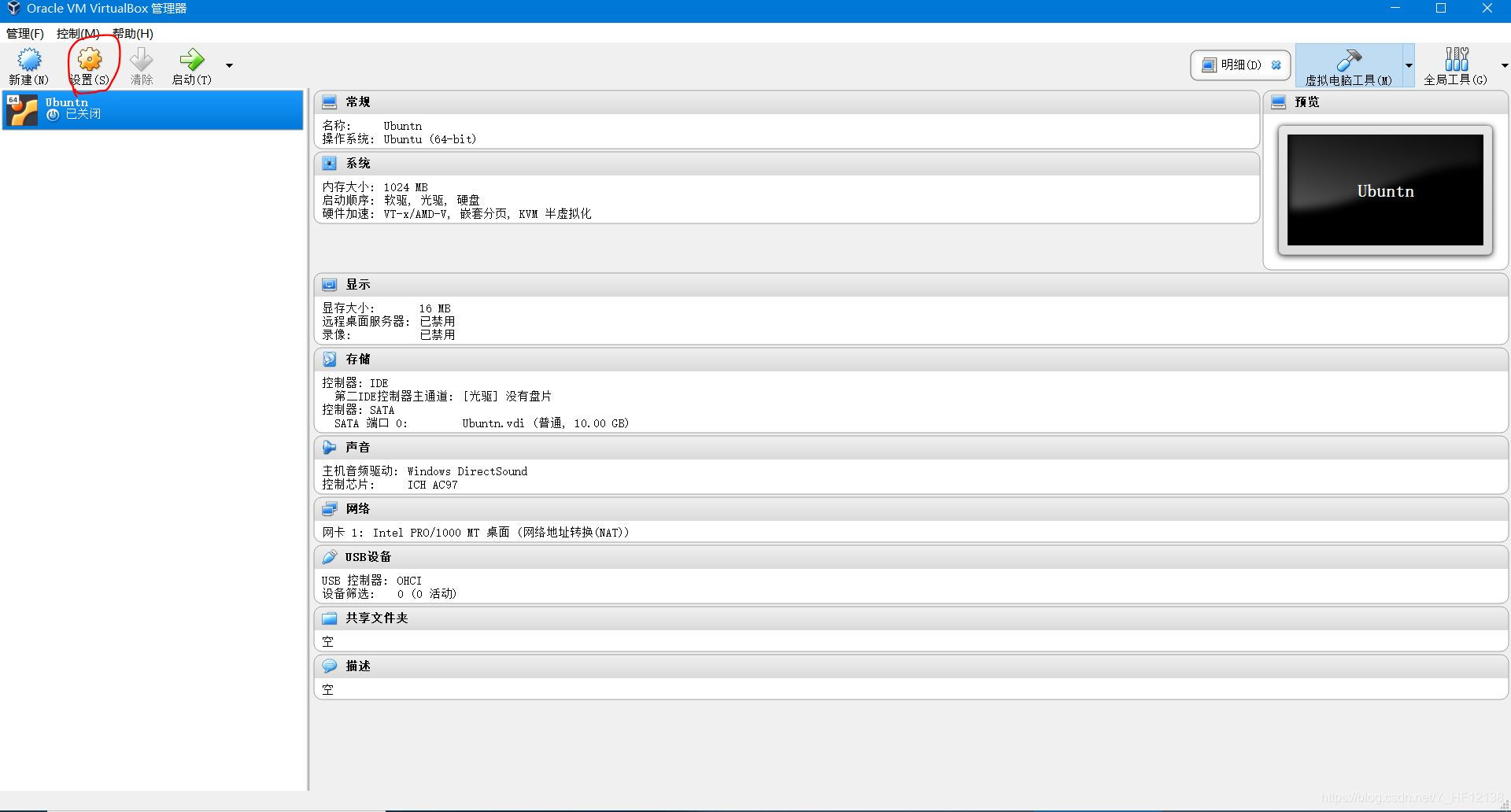
Task: Click the Windows DirectSound audio driver text
Action: pos(467,471)
